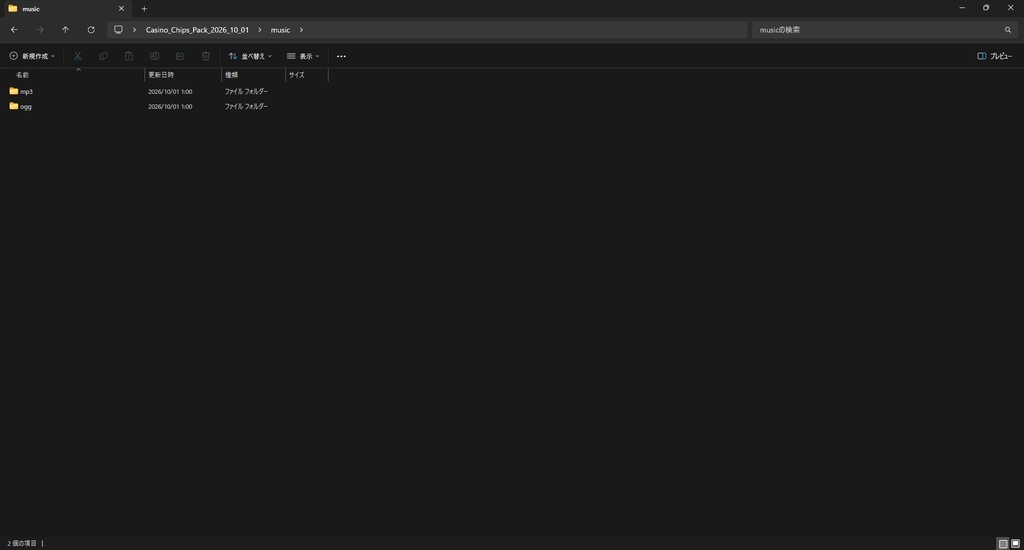Select the Share icon in toolbar

coord(180,56)
